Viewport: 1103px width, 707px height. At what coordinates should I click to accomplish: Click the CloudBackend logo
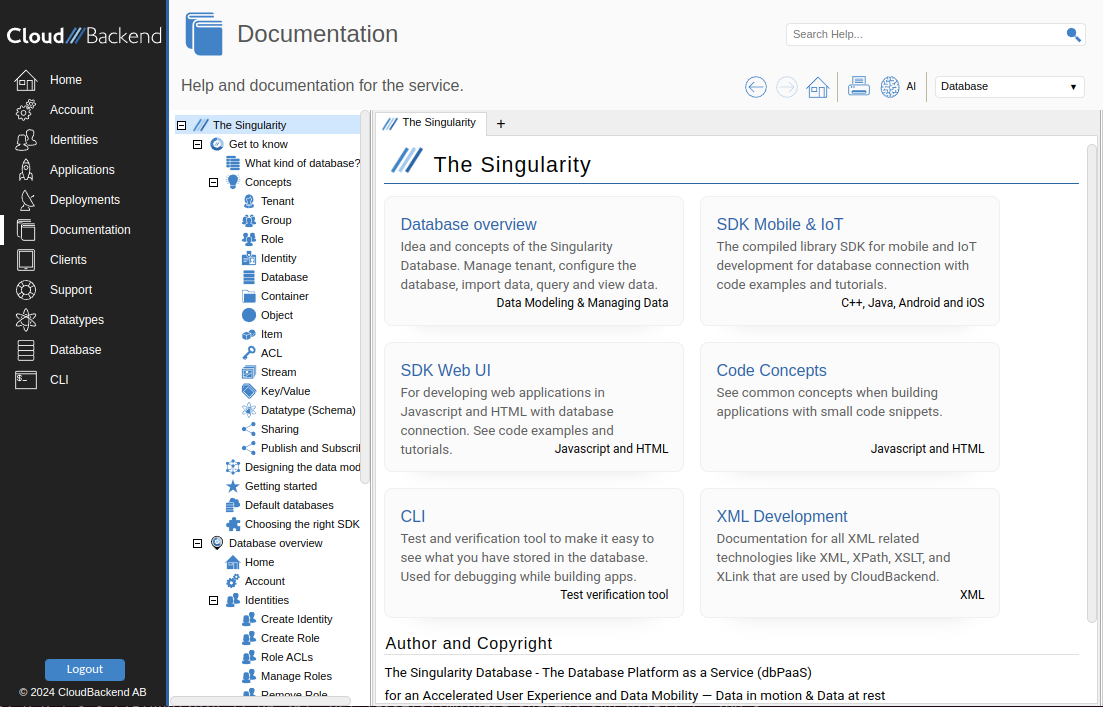[x=84, y=36]
